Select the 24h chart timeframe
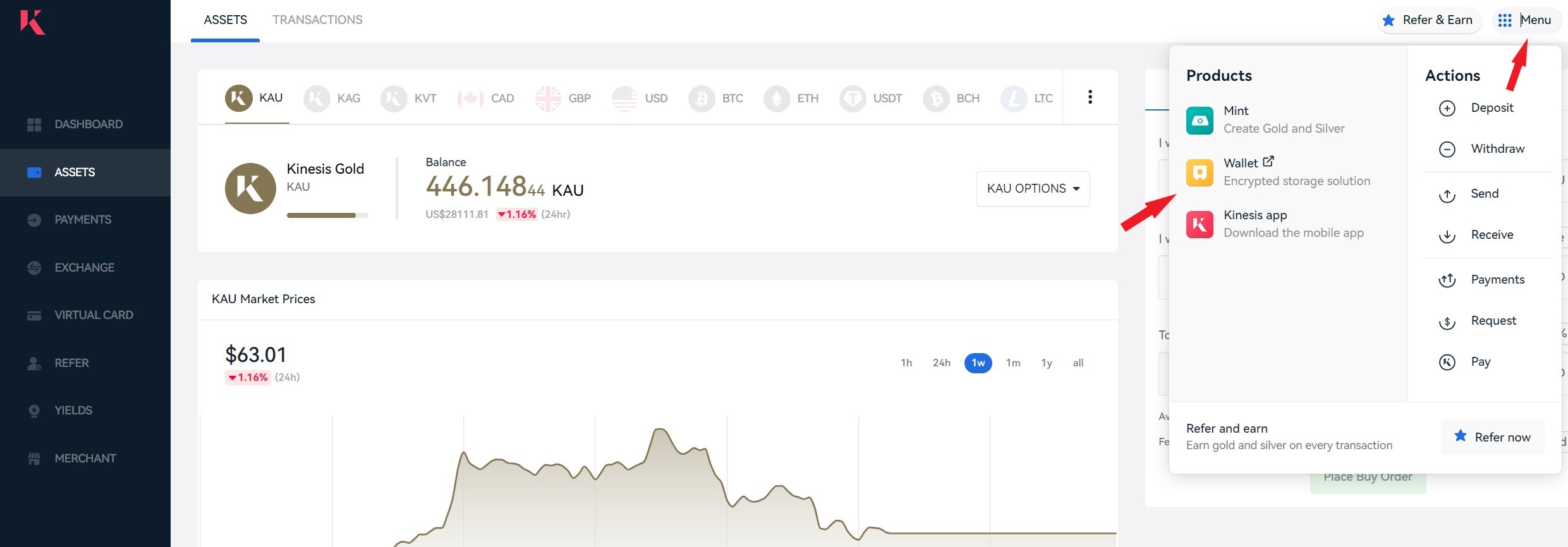This screenshot has height=547, width=1568. click(941, 363)
